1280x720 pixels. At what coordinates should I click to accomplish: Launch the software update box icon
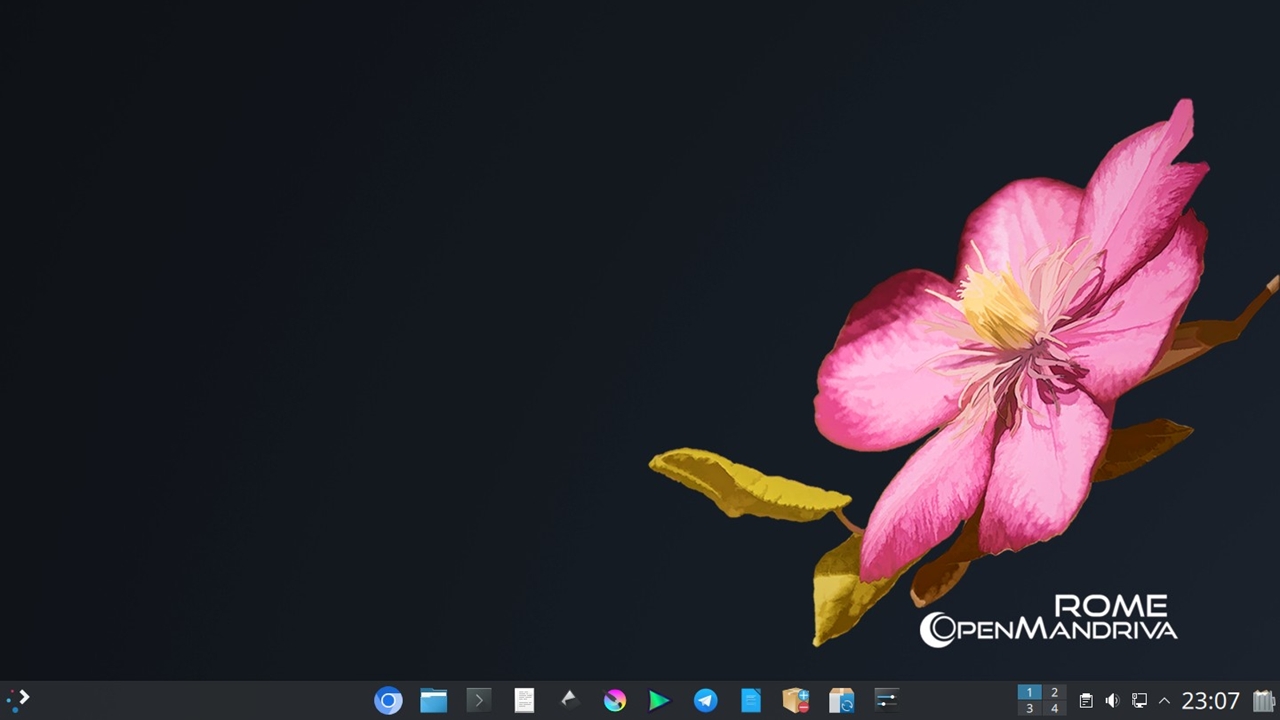coord(841,701)
